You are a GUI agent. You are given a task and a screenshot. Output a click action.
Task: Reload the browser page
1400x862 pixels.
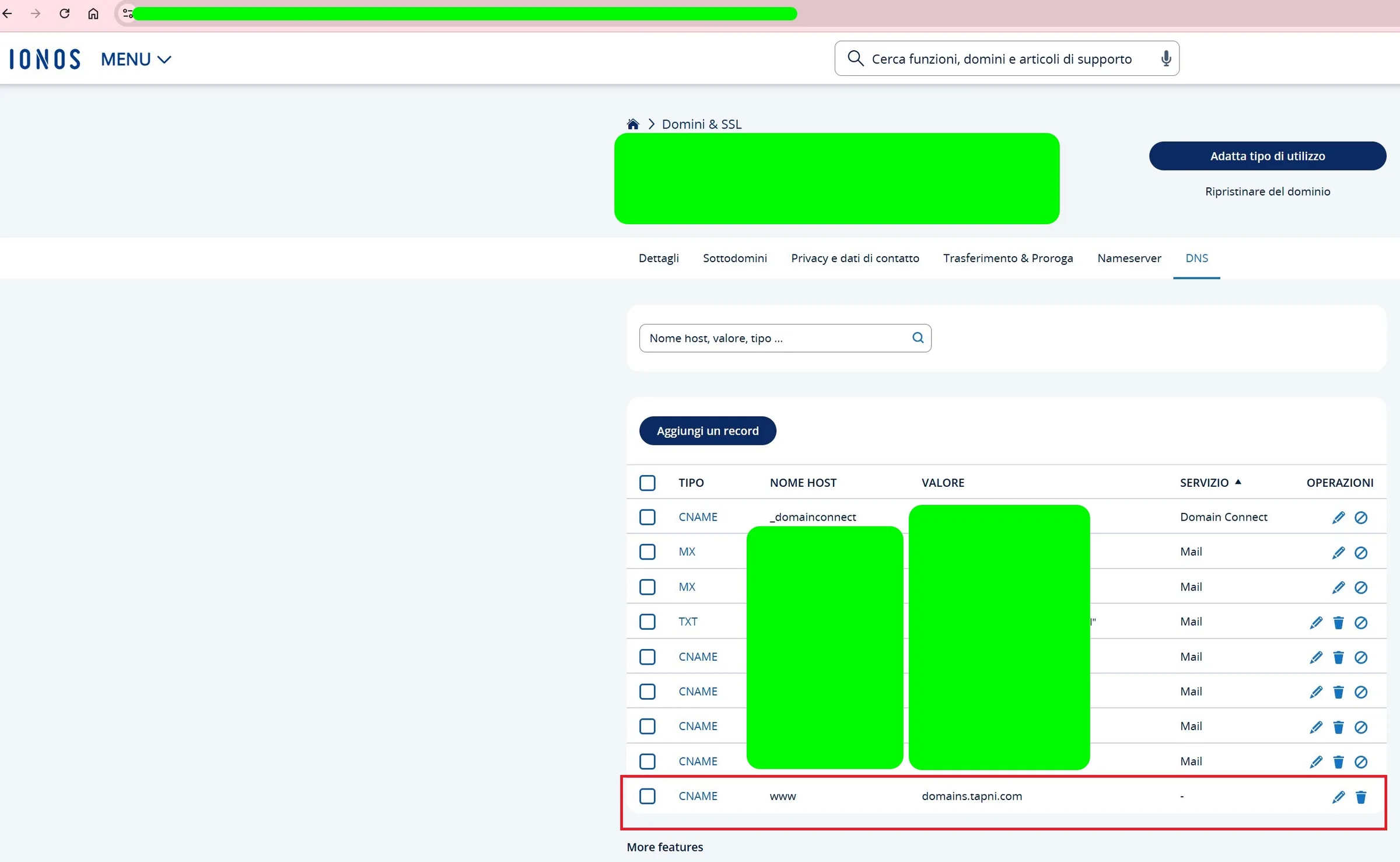click(64, 13)
